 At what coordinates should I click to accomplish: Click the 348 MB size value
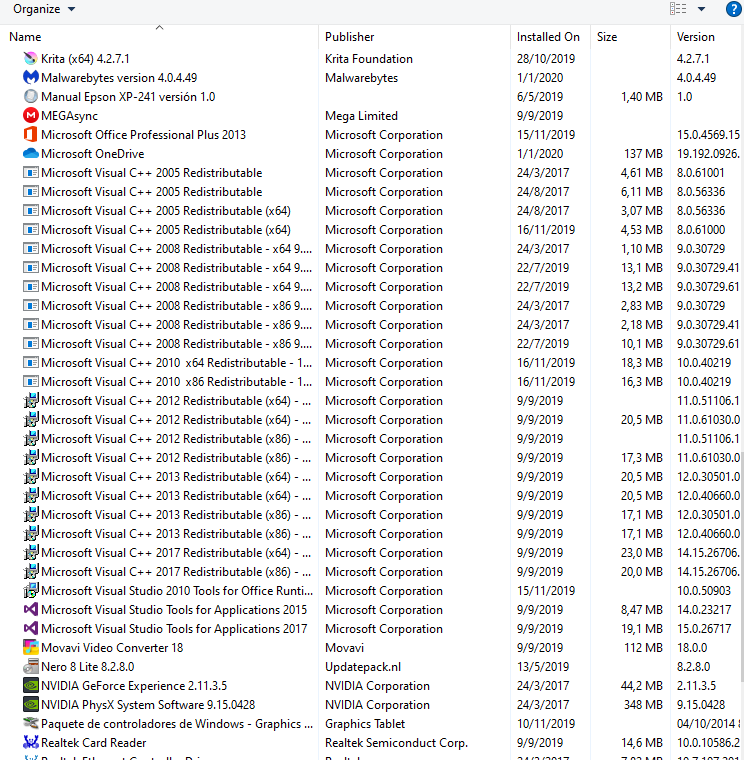coord(643,704)
